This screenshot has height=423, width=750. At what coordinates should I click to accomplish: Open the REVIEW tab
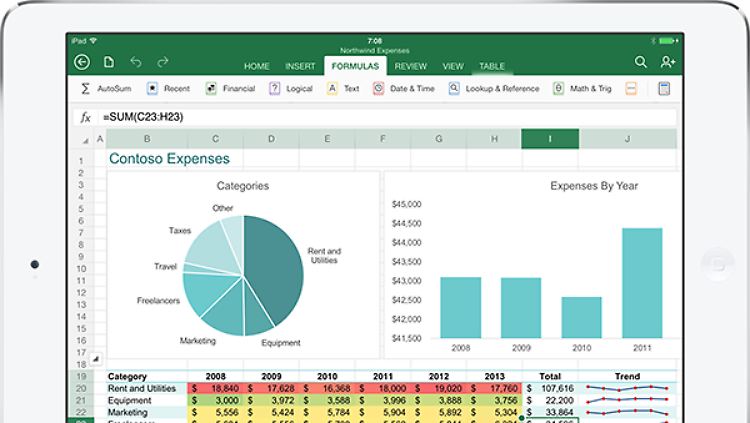tap(410, 67)
